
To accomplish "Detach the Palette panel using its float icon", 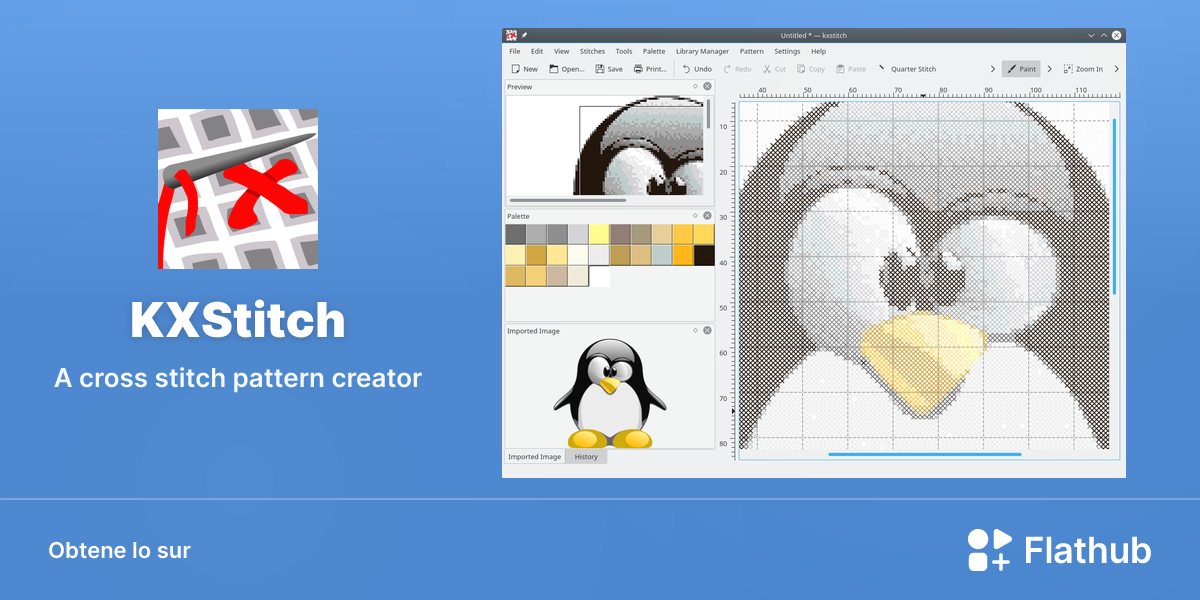I will click(695, 215).
